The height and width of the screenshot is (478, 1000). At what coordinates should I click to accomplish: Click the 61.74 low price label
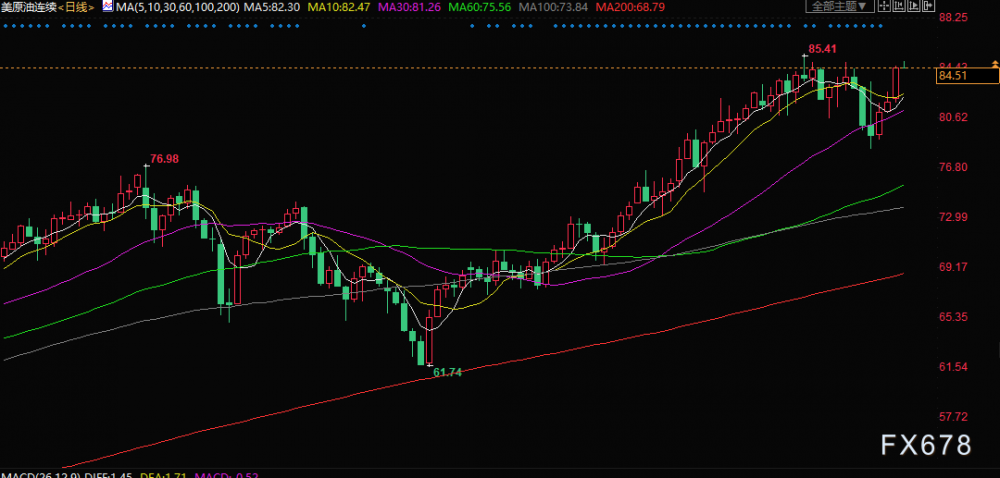[x=447, y=372]
